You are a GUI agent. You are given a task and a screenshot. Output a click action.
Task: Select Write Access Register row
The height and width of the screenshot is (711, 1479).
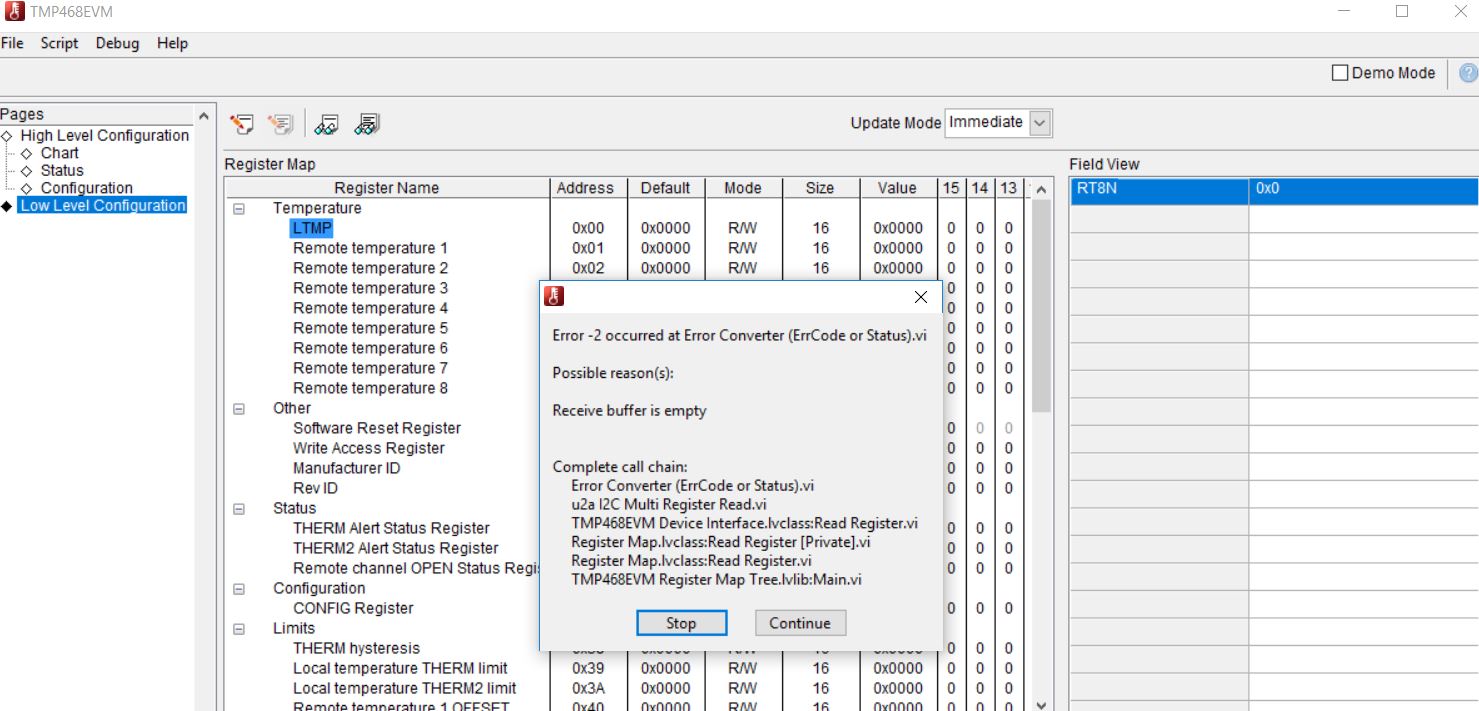(368, 448)
